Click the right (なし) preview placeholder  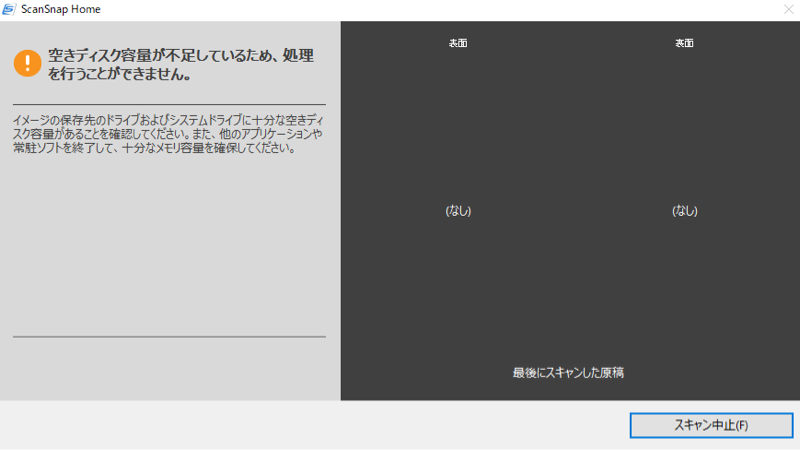tap(685, 211)
